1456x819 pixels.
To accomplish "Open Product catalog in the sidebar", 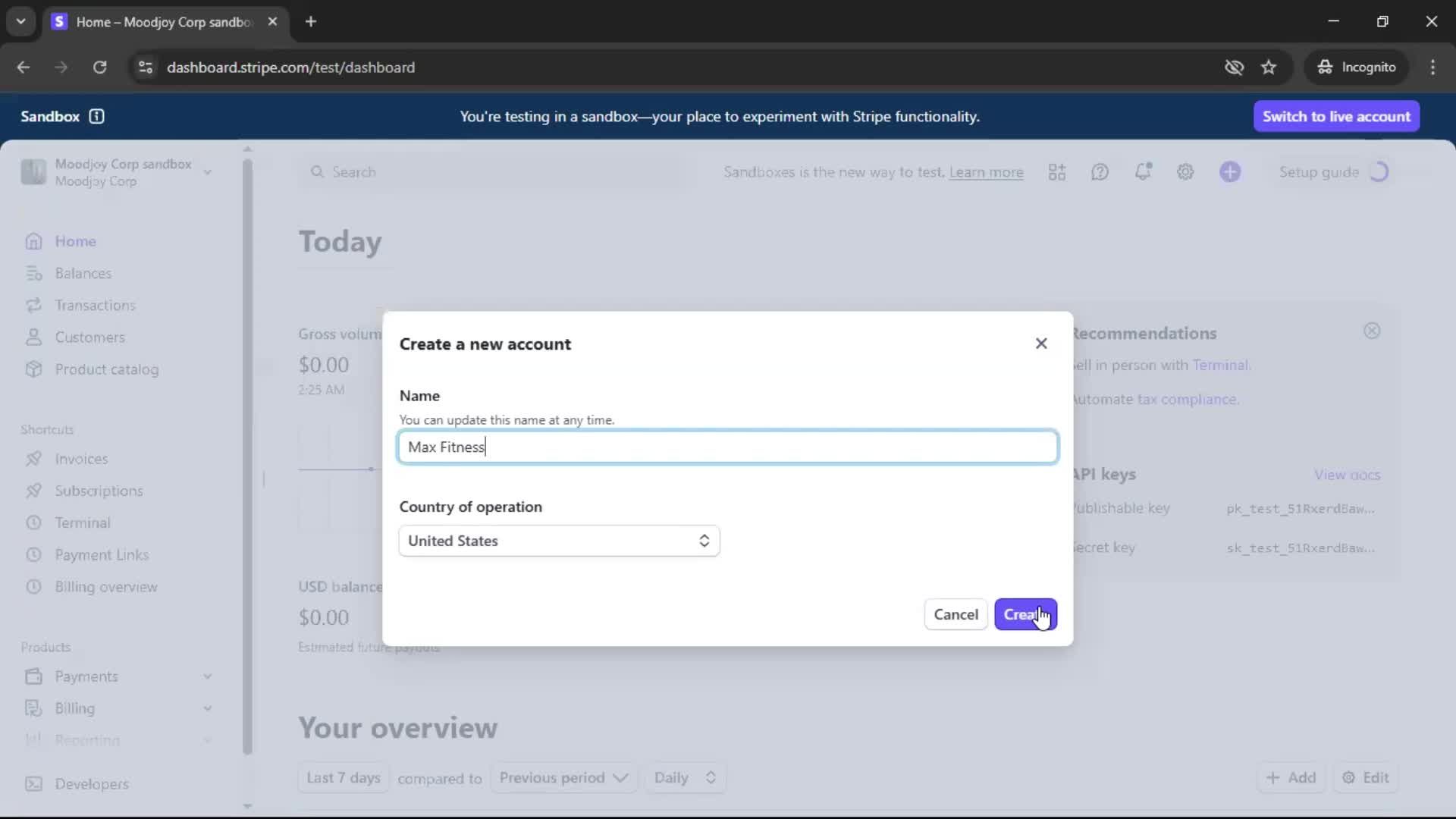I will [106, 369].
